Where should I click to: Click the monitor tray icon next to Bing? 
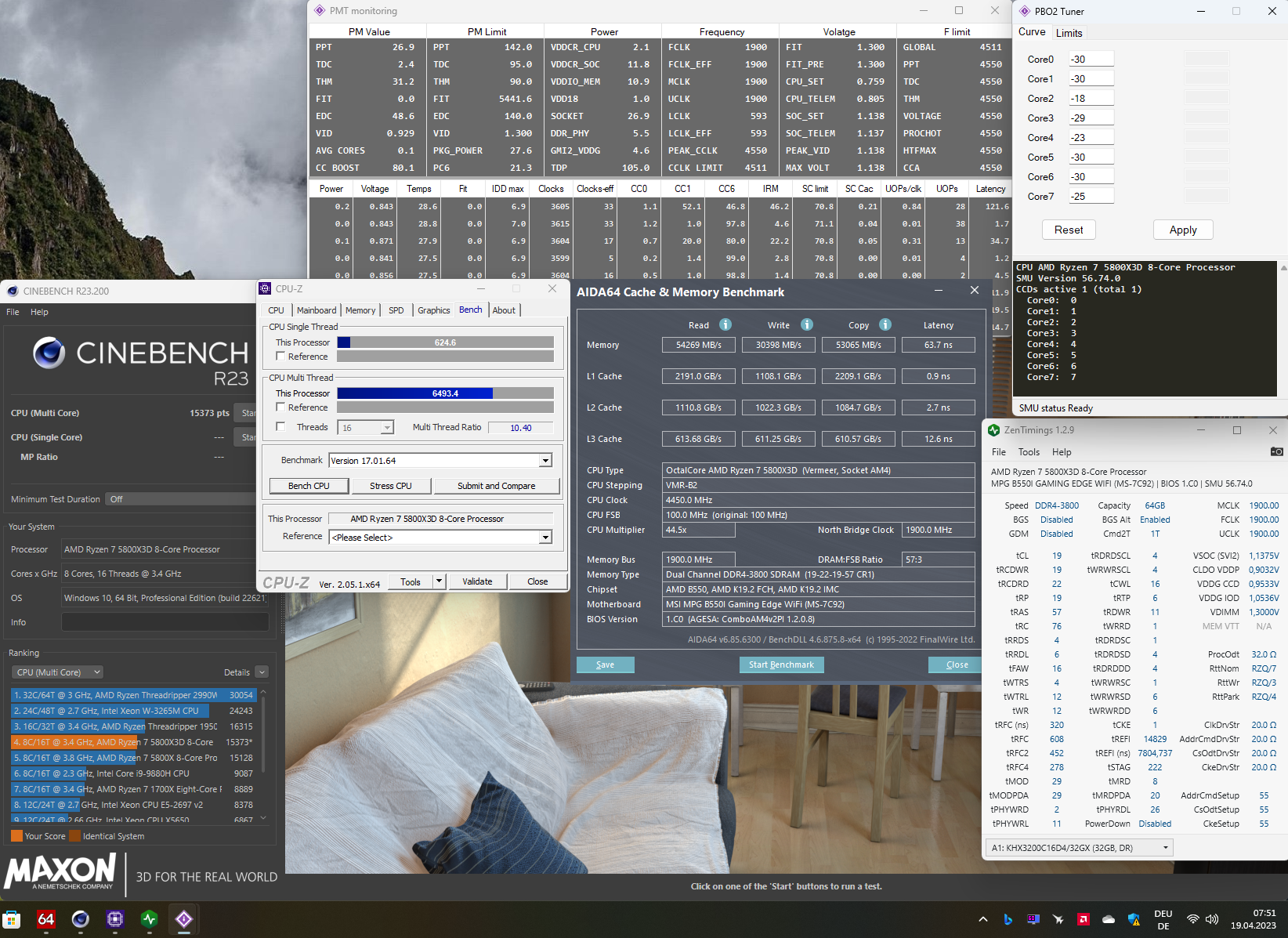(x=1033, y=919)
